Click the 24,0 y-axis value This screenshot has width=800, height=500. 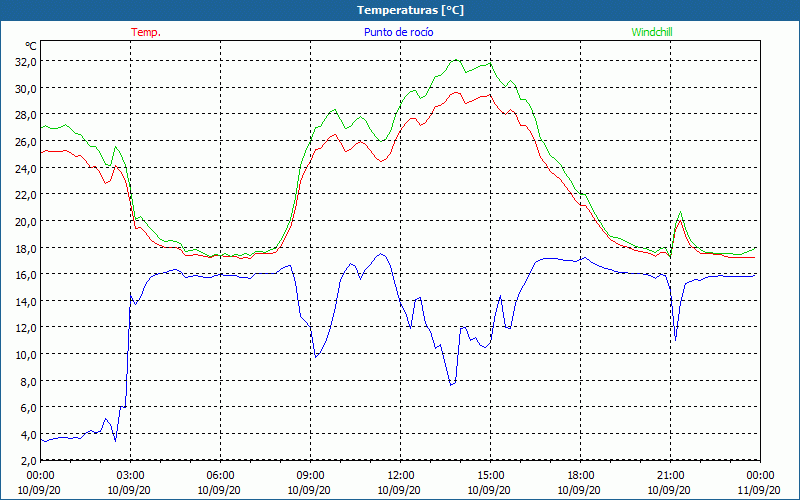[x=26, y=168]
